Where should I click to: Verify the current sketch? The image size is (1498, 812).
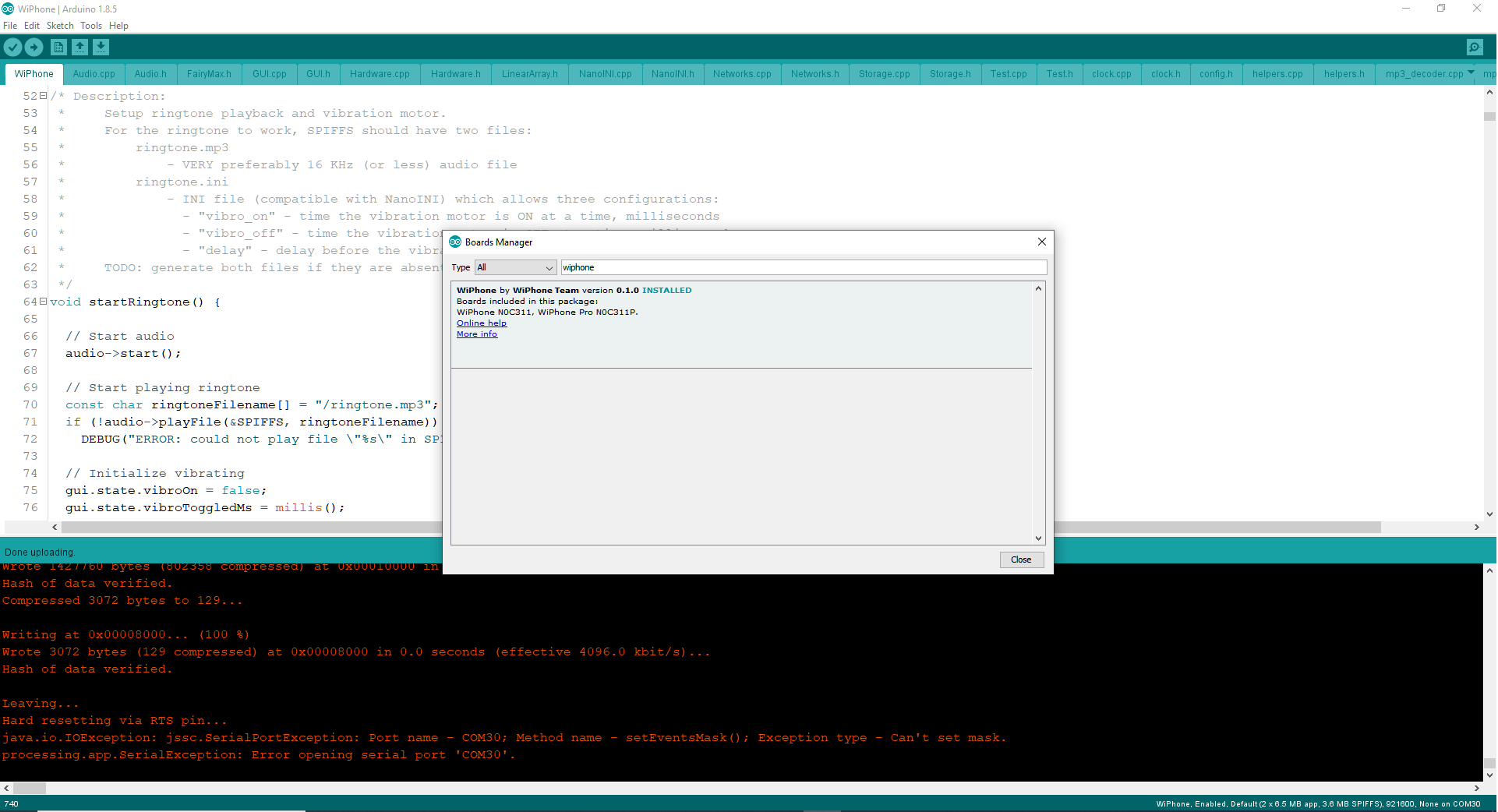coord(12,47)
